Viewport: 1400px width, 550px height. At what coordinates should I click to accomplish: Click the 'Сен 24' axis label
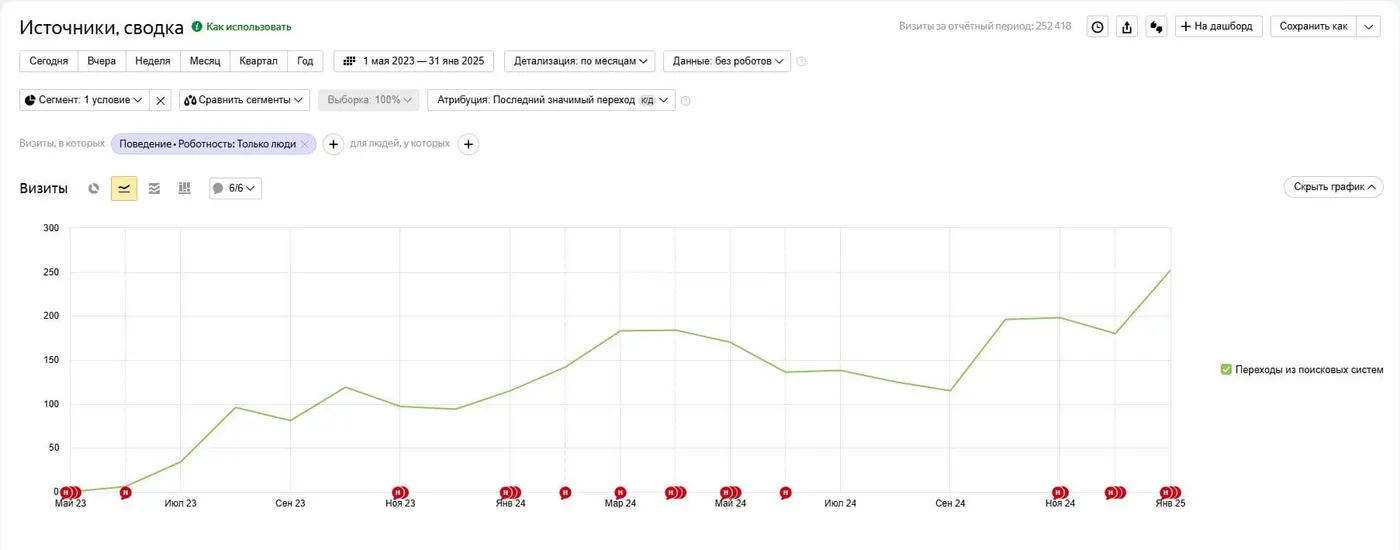(950, 504)
